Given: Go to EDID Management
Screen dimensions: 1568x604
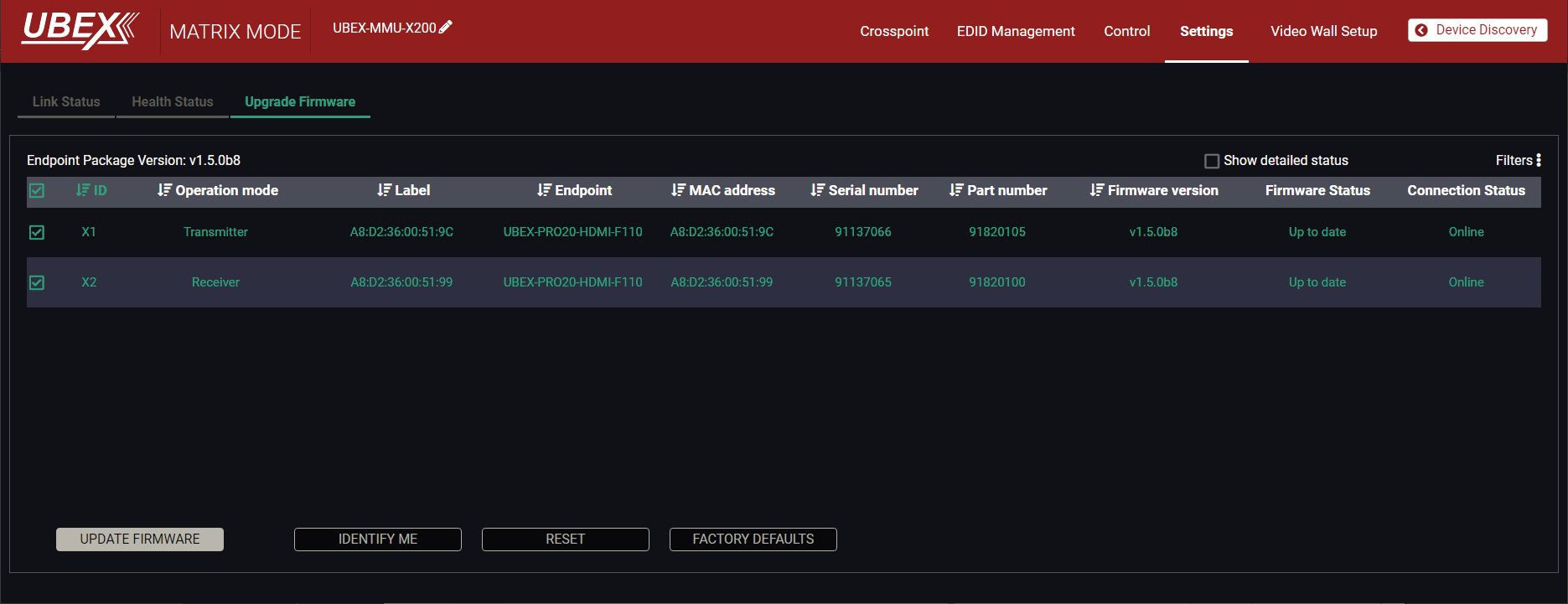Looking at the screenshot, I should (1016, 31).
